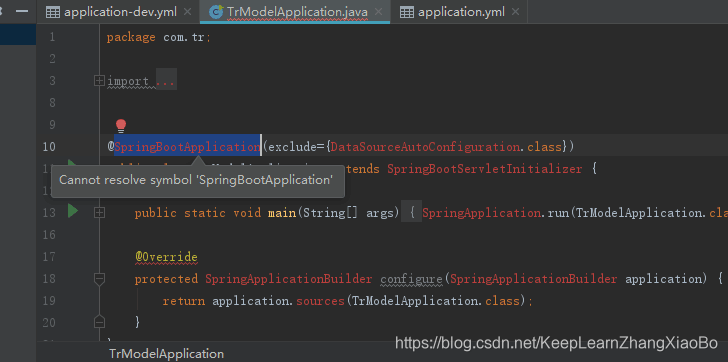Click the red quick-fix lightbulb icon
Screen dimensions: 728x362
(121, 126)
